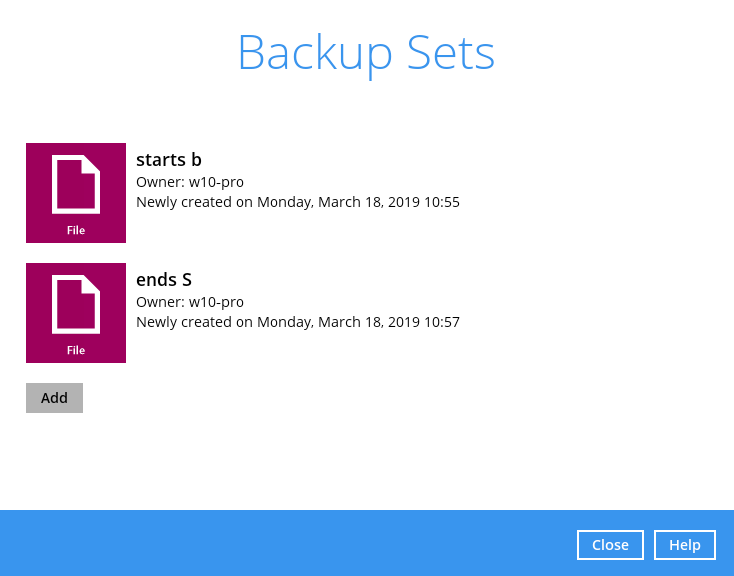Add a new backup set

coord(54,398)
